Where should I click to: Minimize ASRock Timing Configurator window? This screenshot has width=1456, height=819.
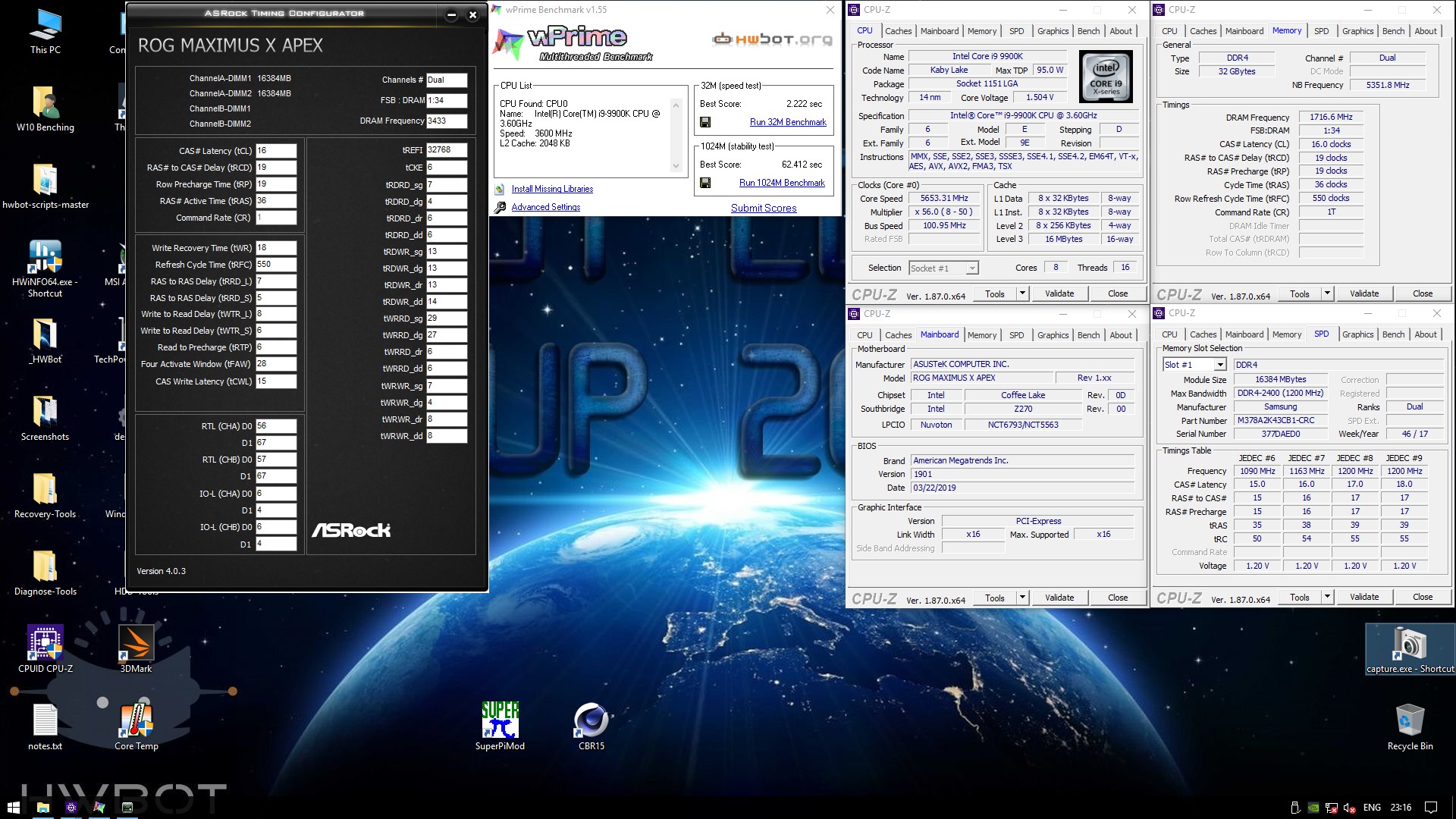pos(451,14)
